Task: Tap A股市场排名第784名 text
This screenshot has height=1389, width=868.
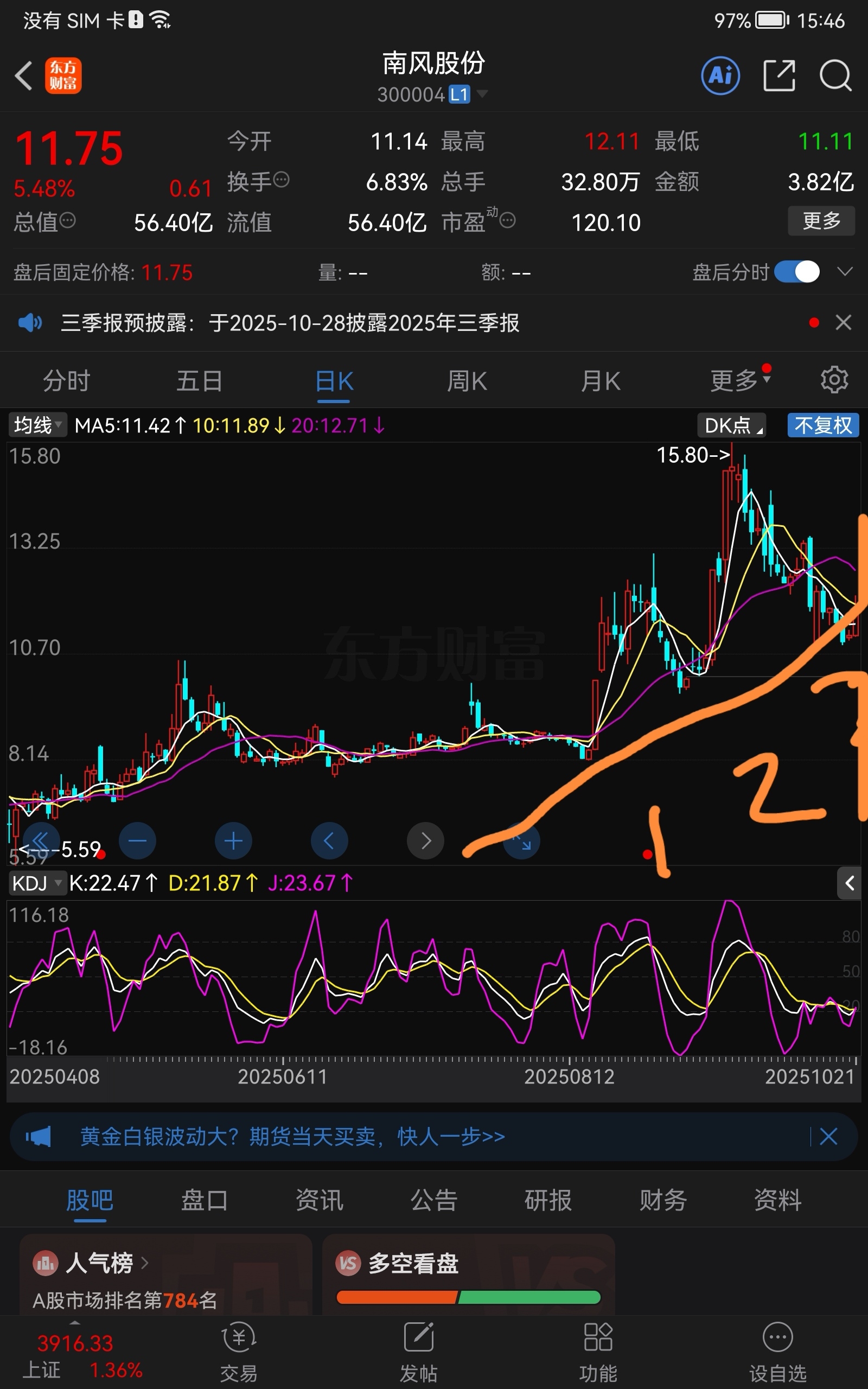Action: [x=125, y=1300]
